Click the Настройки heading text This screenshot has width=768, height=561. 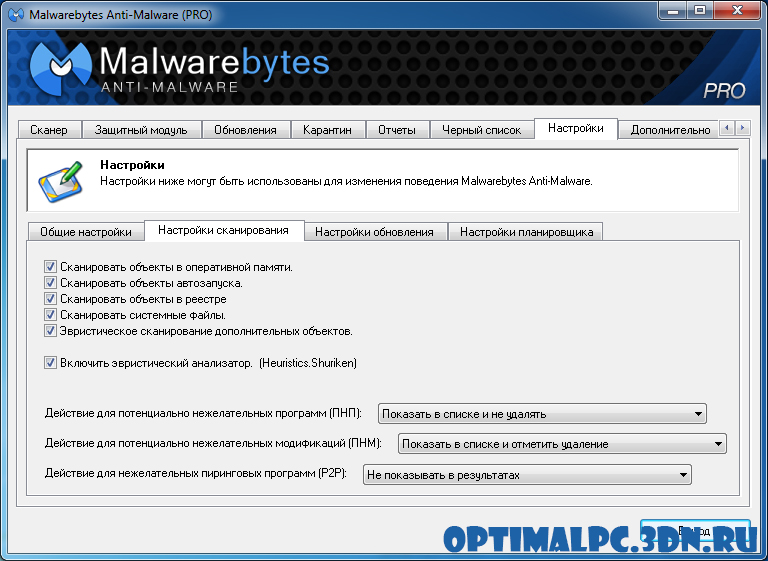point(132,165)
